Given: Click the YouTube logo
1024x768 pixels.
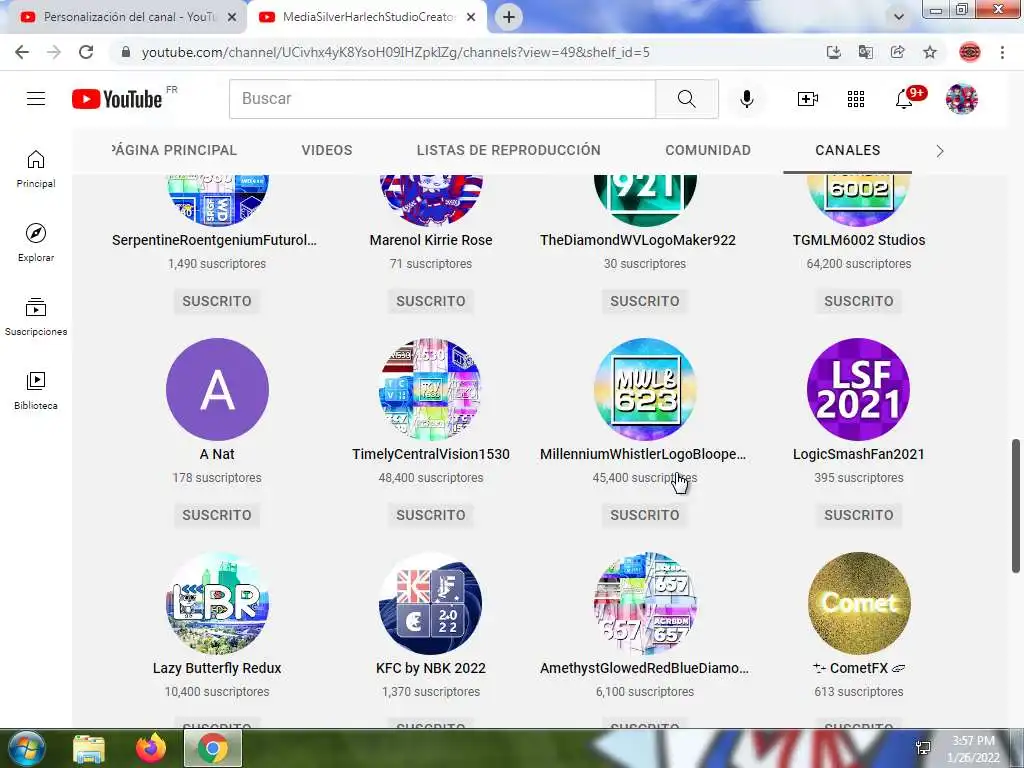Looking at the screenshot, I should click(117, 99).
